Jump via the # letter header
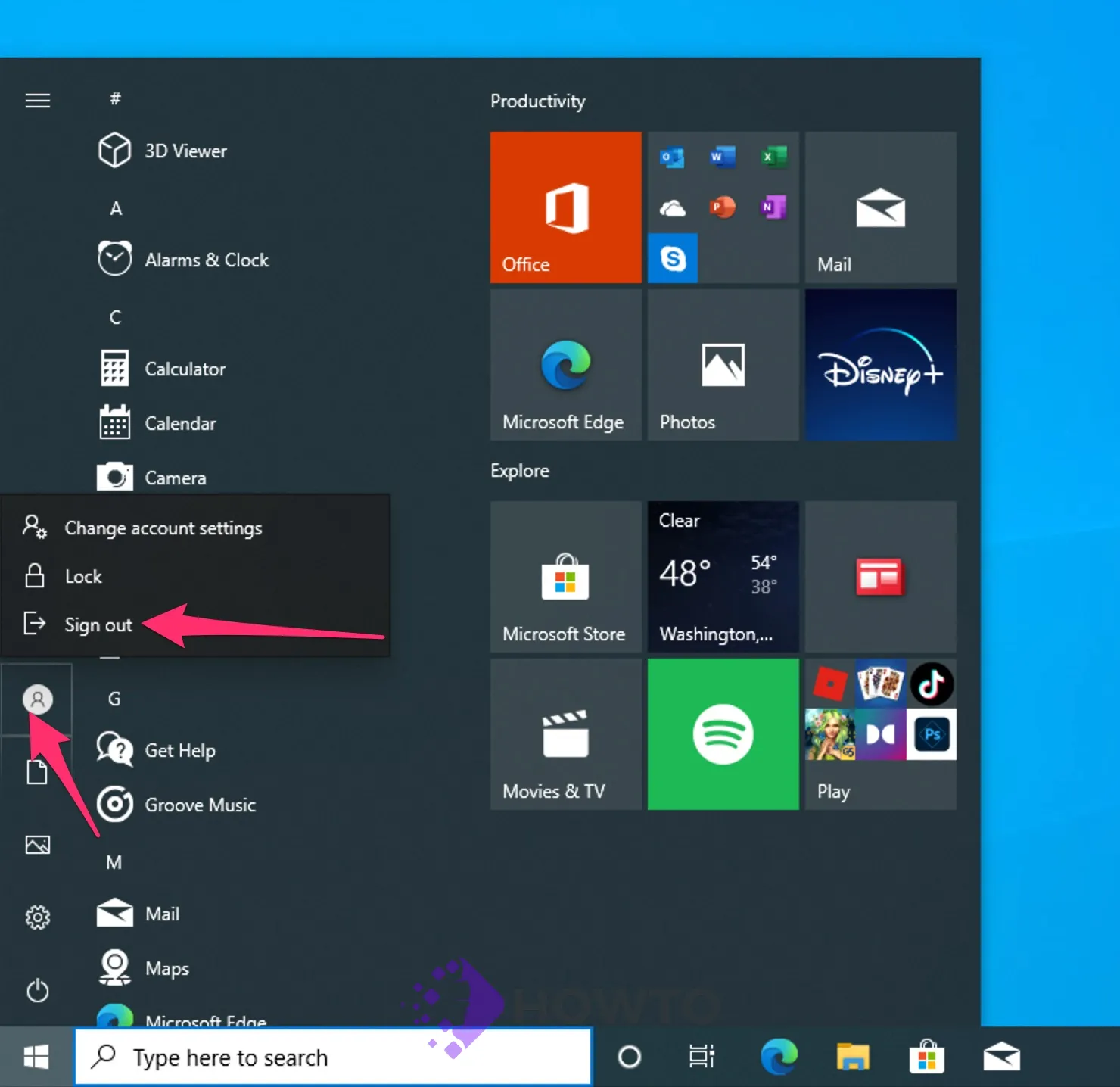The width and height of the screenshot is (1120, 1087). [115, 98]
